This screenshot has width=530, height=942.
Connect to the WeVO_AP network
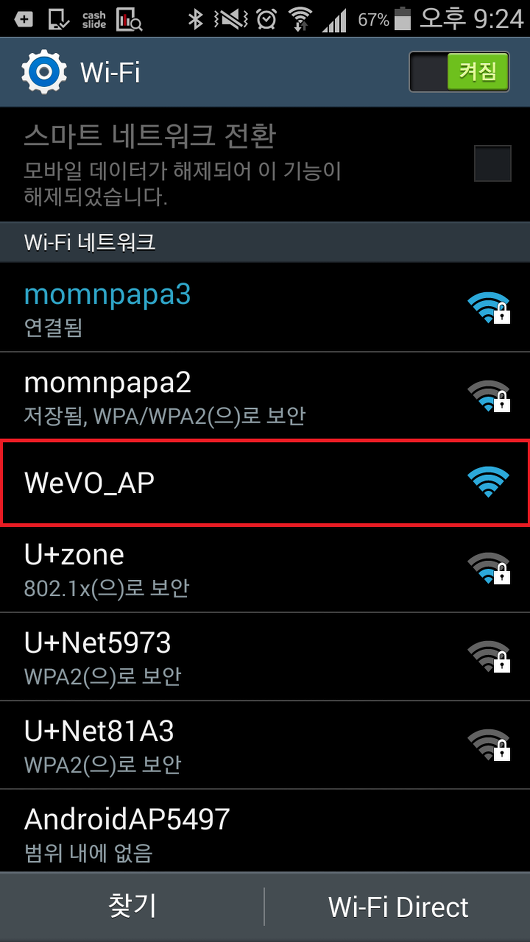pos(265,482)
